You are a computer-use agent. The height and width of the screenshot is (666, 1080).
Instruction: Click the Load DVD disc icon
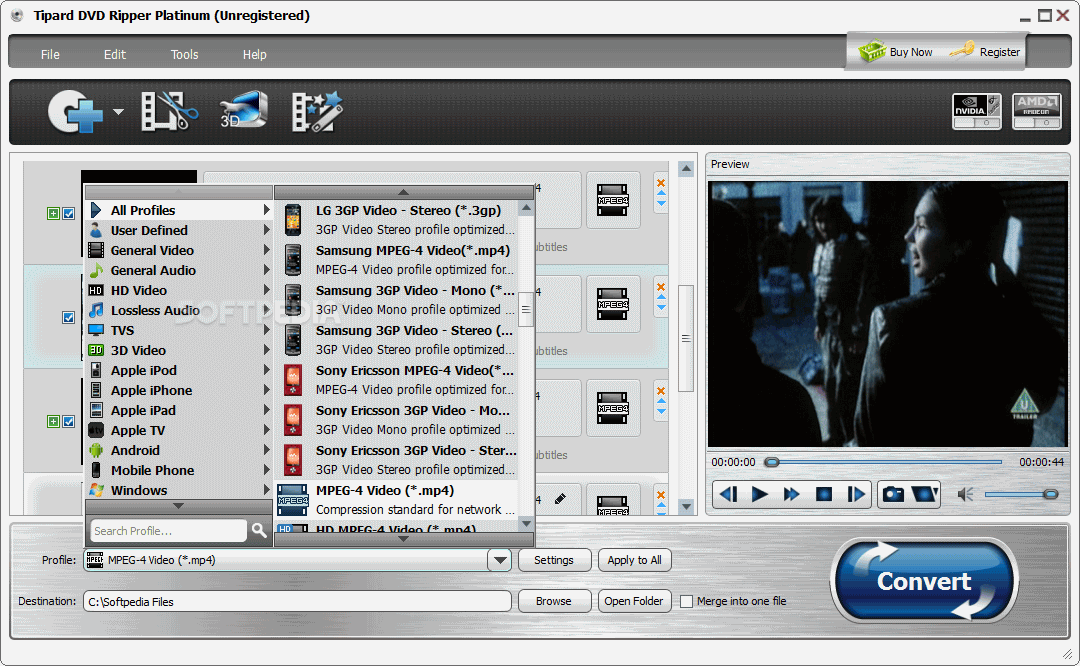[x=74, y=111]
